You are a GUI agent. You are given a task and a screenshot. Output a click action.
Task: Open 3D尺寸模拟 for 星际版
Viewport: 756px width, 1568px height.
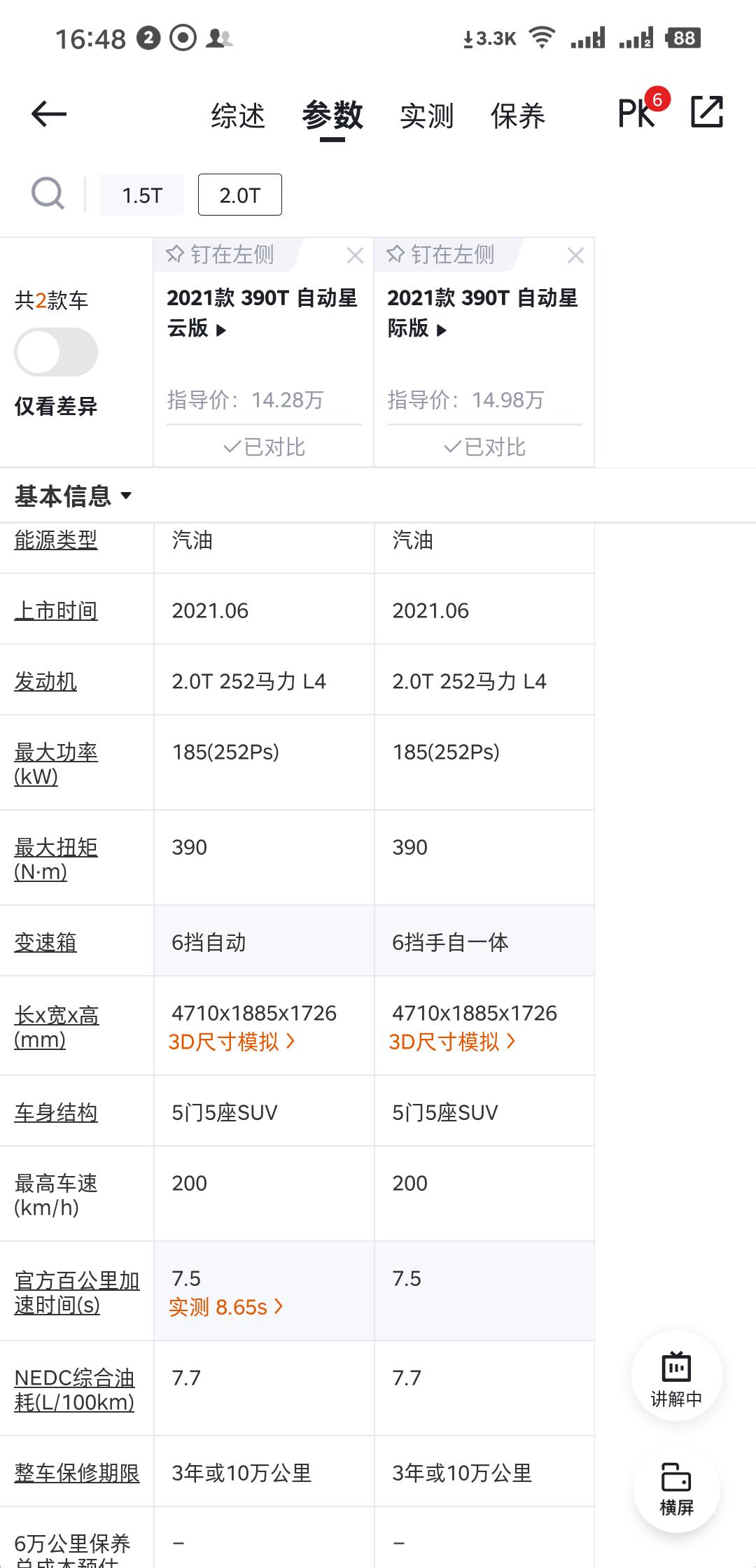pyautogui.click(x=452, y=1042)
